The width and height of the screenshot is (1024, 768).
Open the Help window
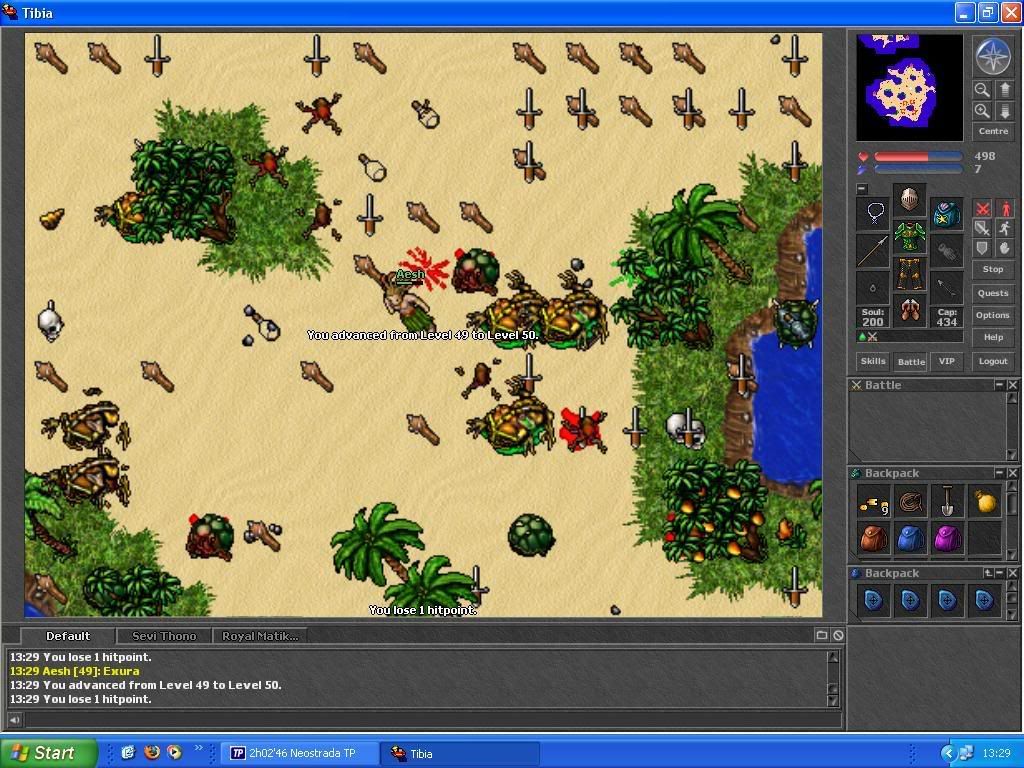pyautogui.click(x=993, y=338)
